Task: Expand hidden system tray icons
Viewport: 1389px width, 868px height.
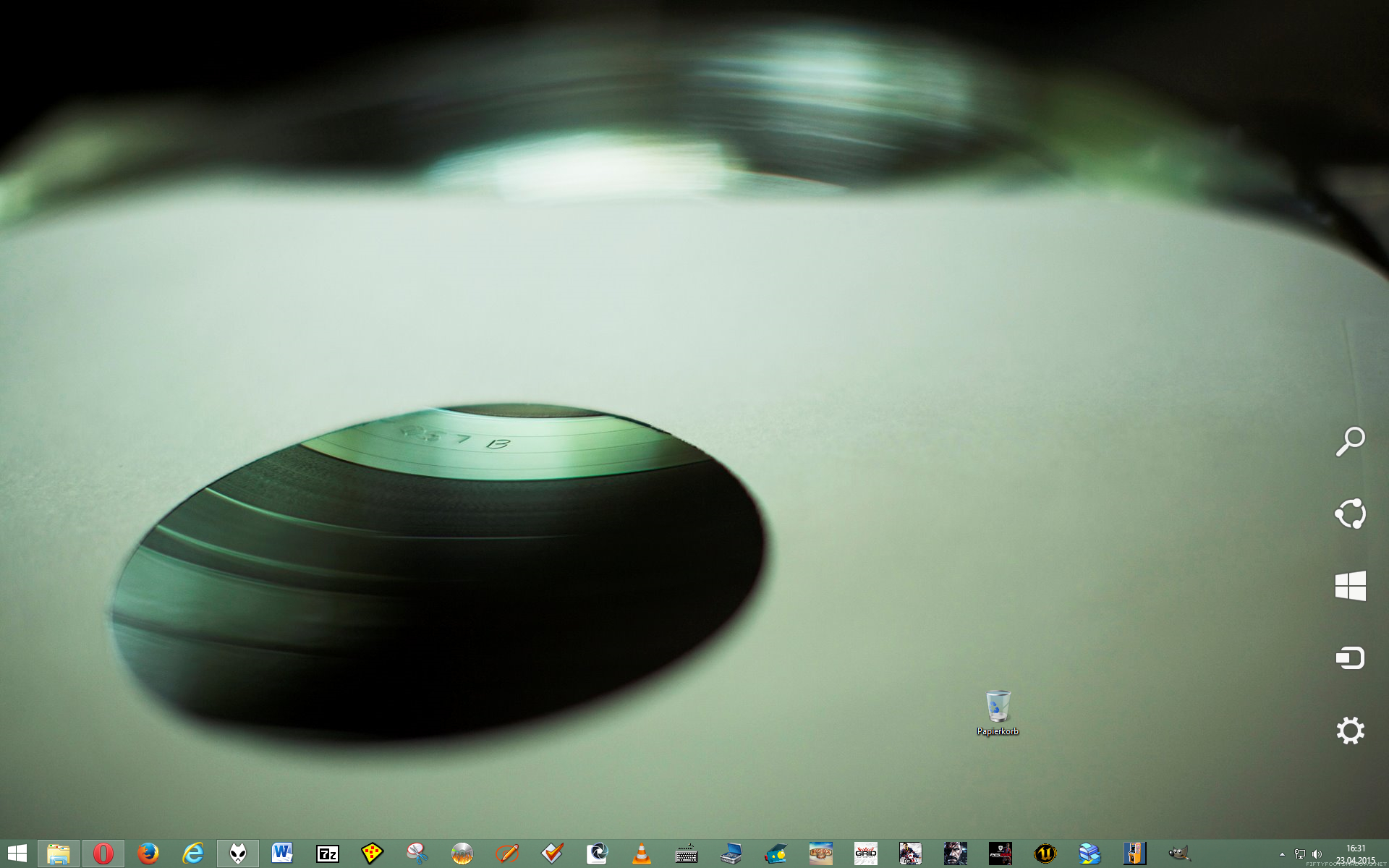Action: (1282, 854)
